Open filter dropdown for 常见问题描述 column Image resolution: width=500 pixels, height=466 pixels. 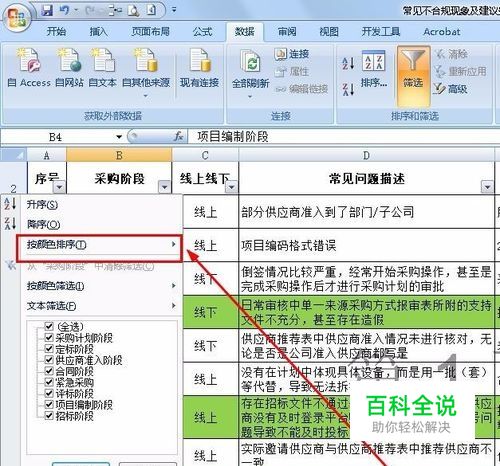click(x=487, y=187)
